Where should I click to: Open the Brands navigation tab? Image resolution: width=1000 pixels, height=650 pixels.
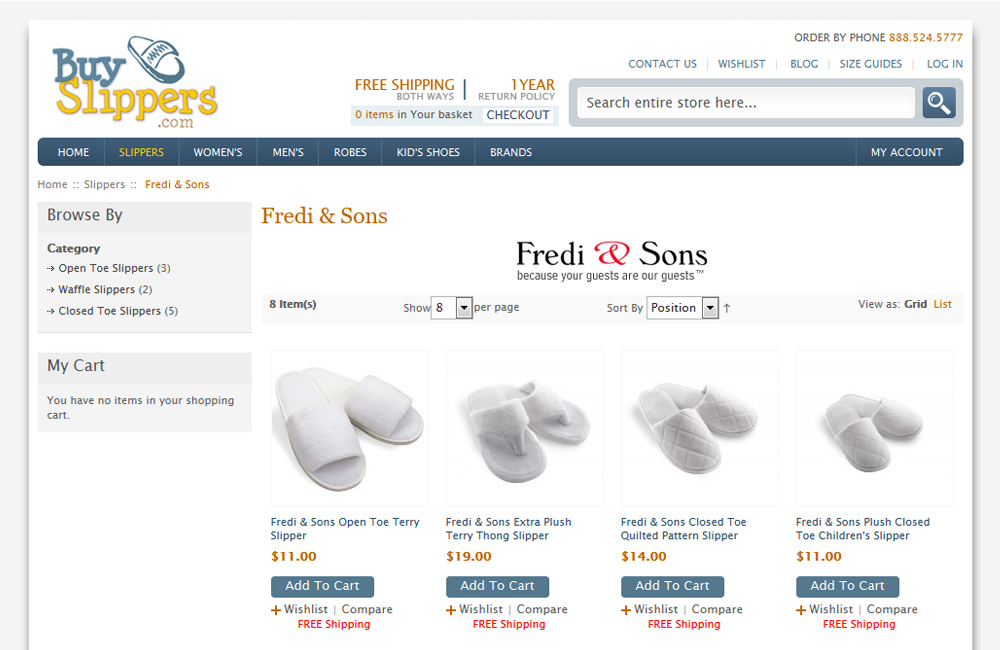(511, 152)
